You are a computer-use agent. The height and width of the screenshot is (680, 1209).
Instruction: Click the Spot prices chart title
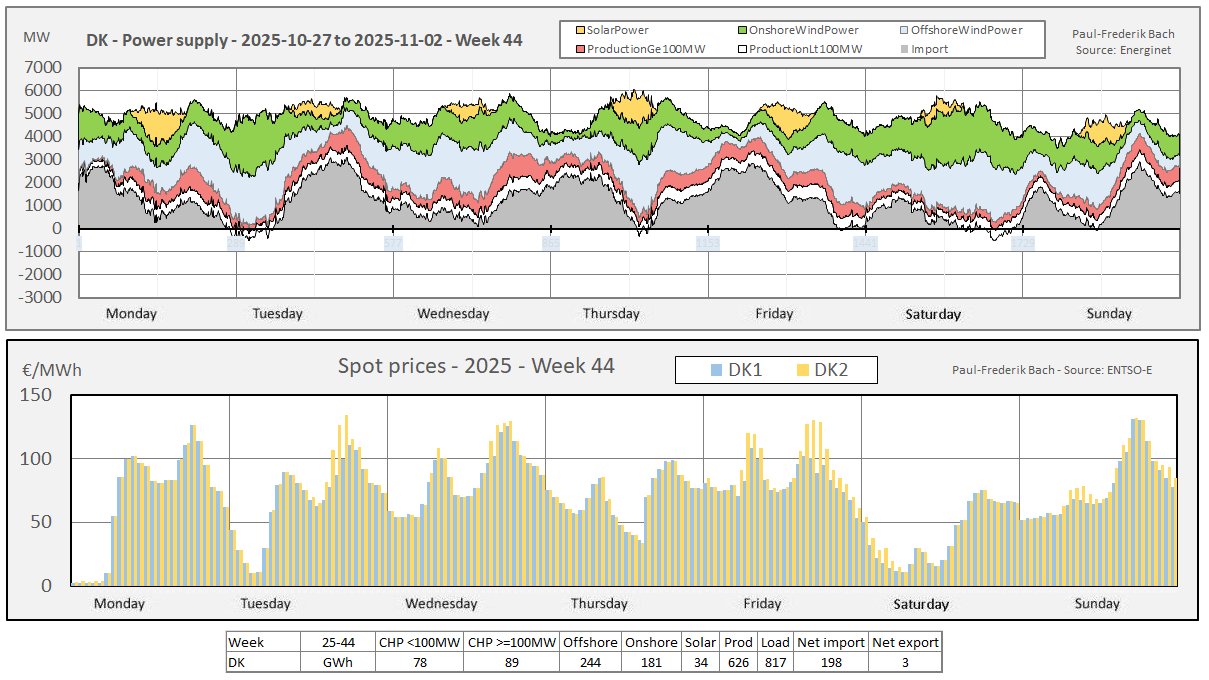(x=476, y=366)
